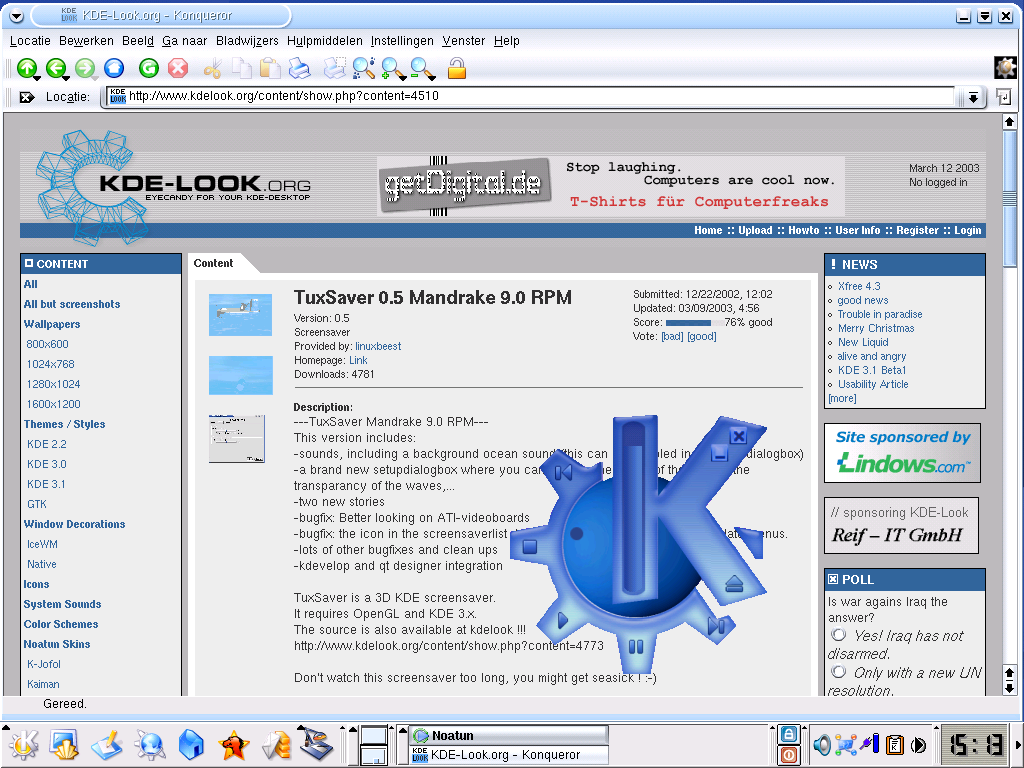Expand the hidden panel arrow beside the clock
This screenshot has height=768, width=1024.
click(1017, 744)
